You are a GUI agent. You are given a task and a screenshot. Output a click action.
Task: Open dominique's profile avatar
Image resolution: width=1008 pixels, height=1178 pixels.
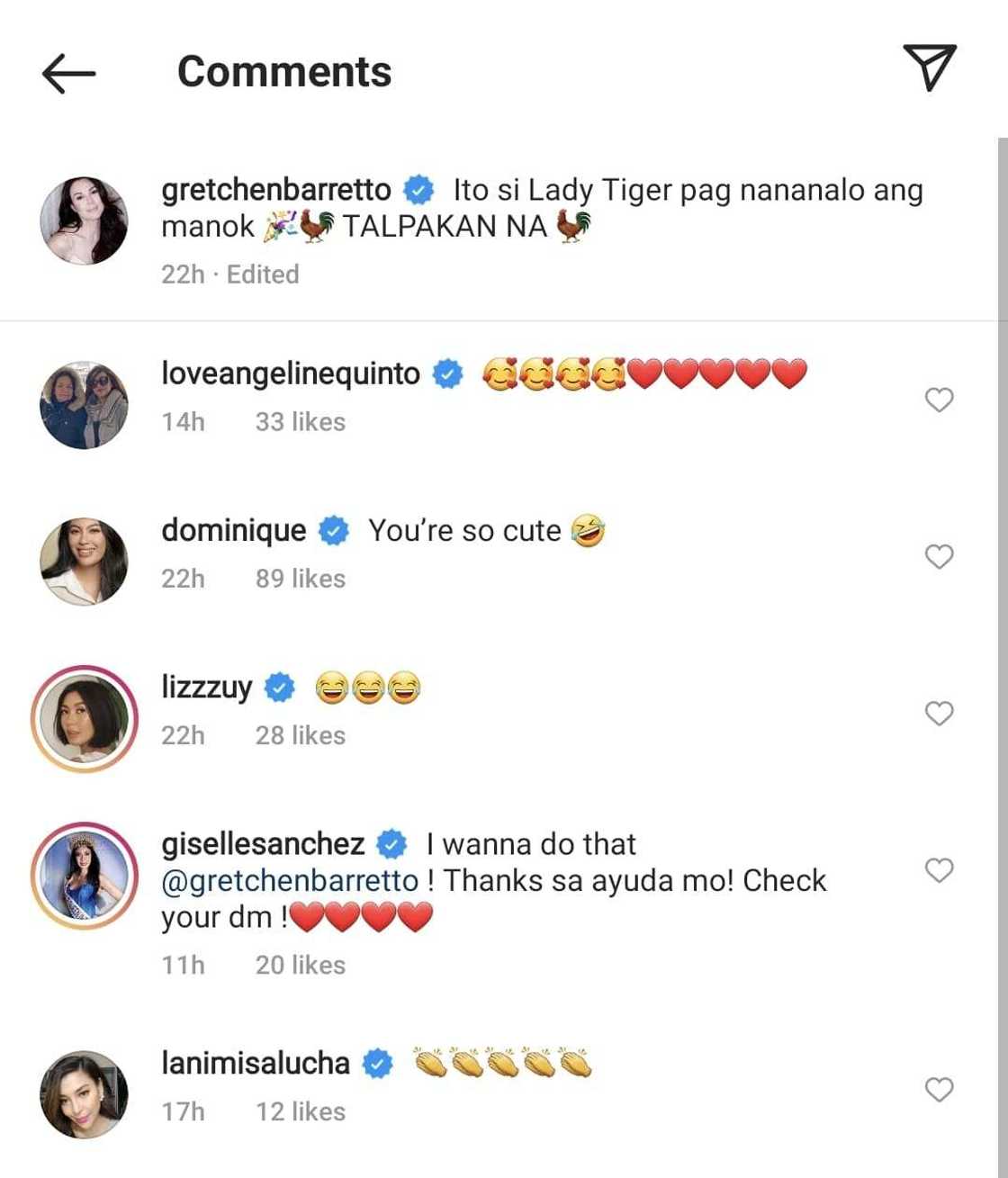tap(84, 562)
